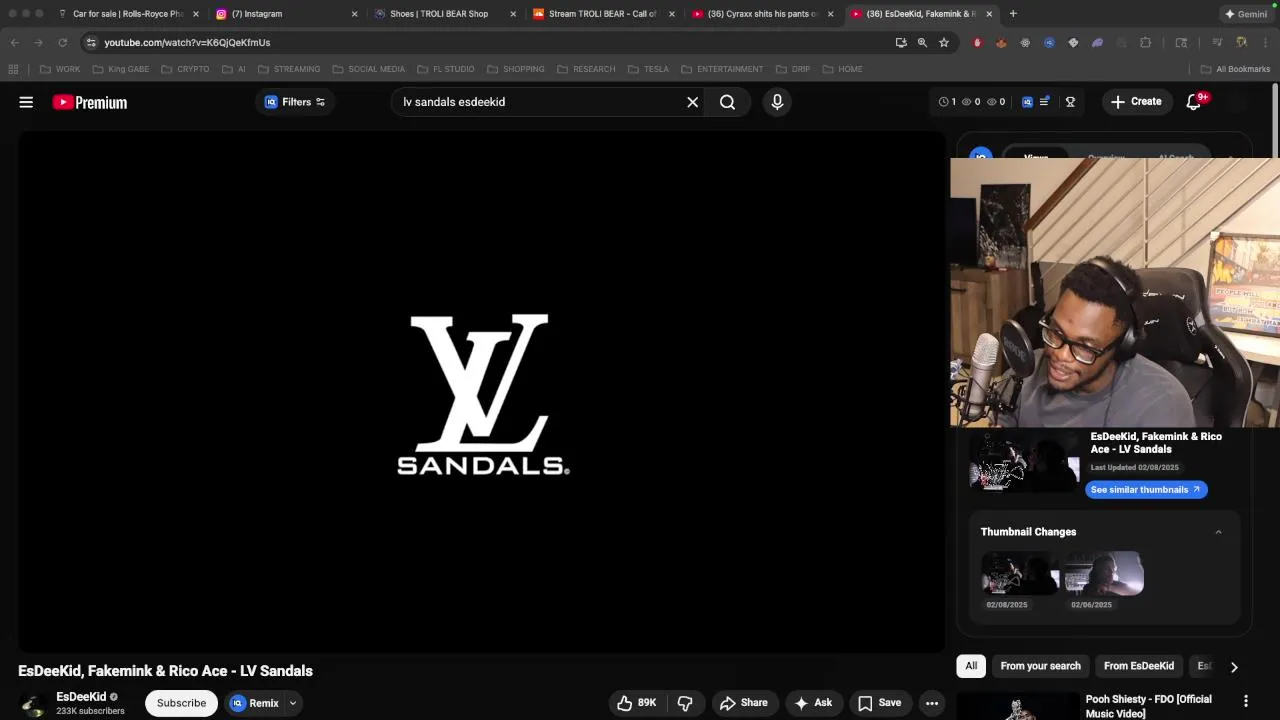Open vidIQ list icon with blue dot
Viewport: 1280px width, 720px height.
coord(1045,102)
